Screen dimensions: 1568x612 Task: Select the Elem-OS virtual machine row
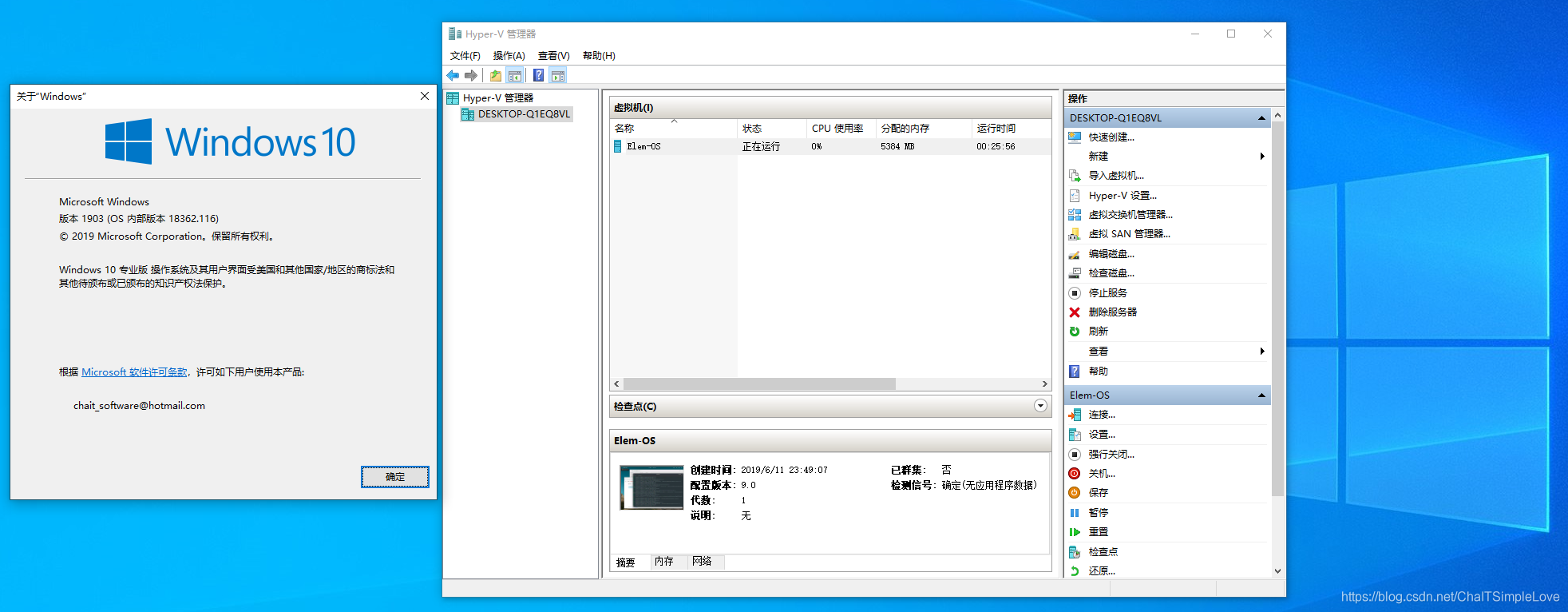pos(830,147)
